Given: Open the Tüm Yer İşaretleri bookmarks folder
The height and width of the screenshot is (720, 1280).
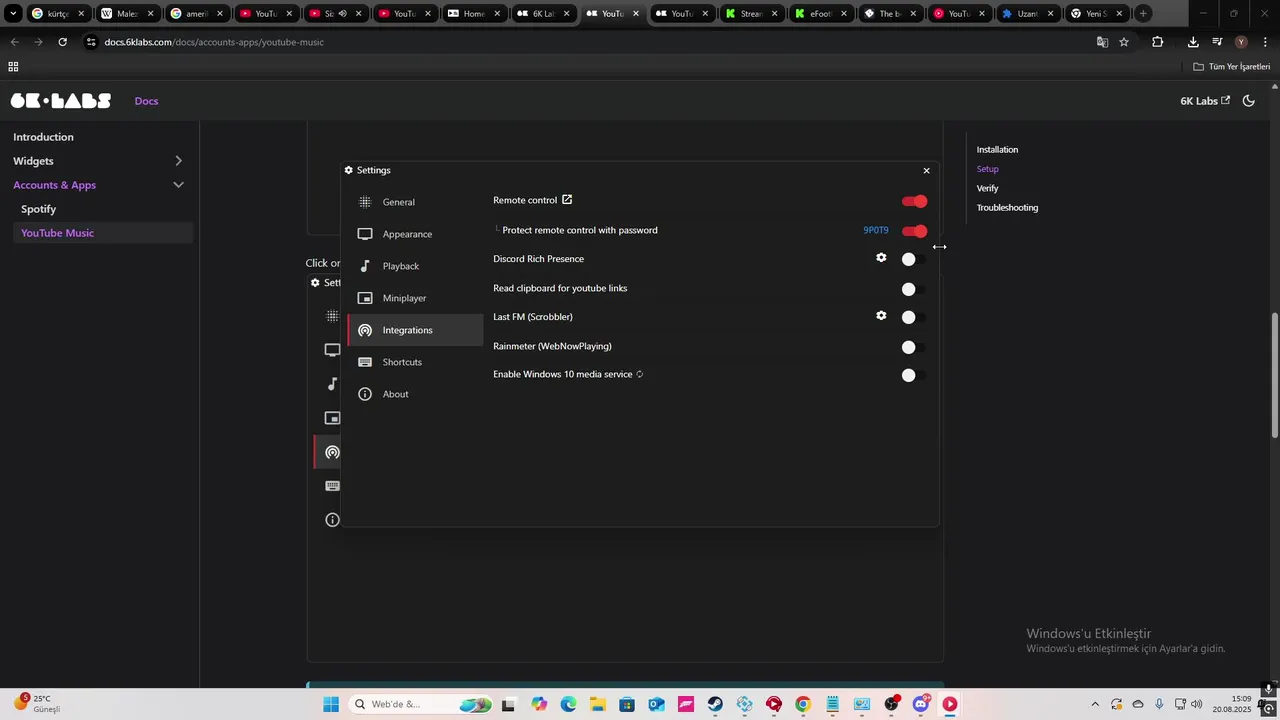Looking at the screenshot, I should point(1232,67).
